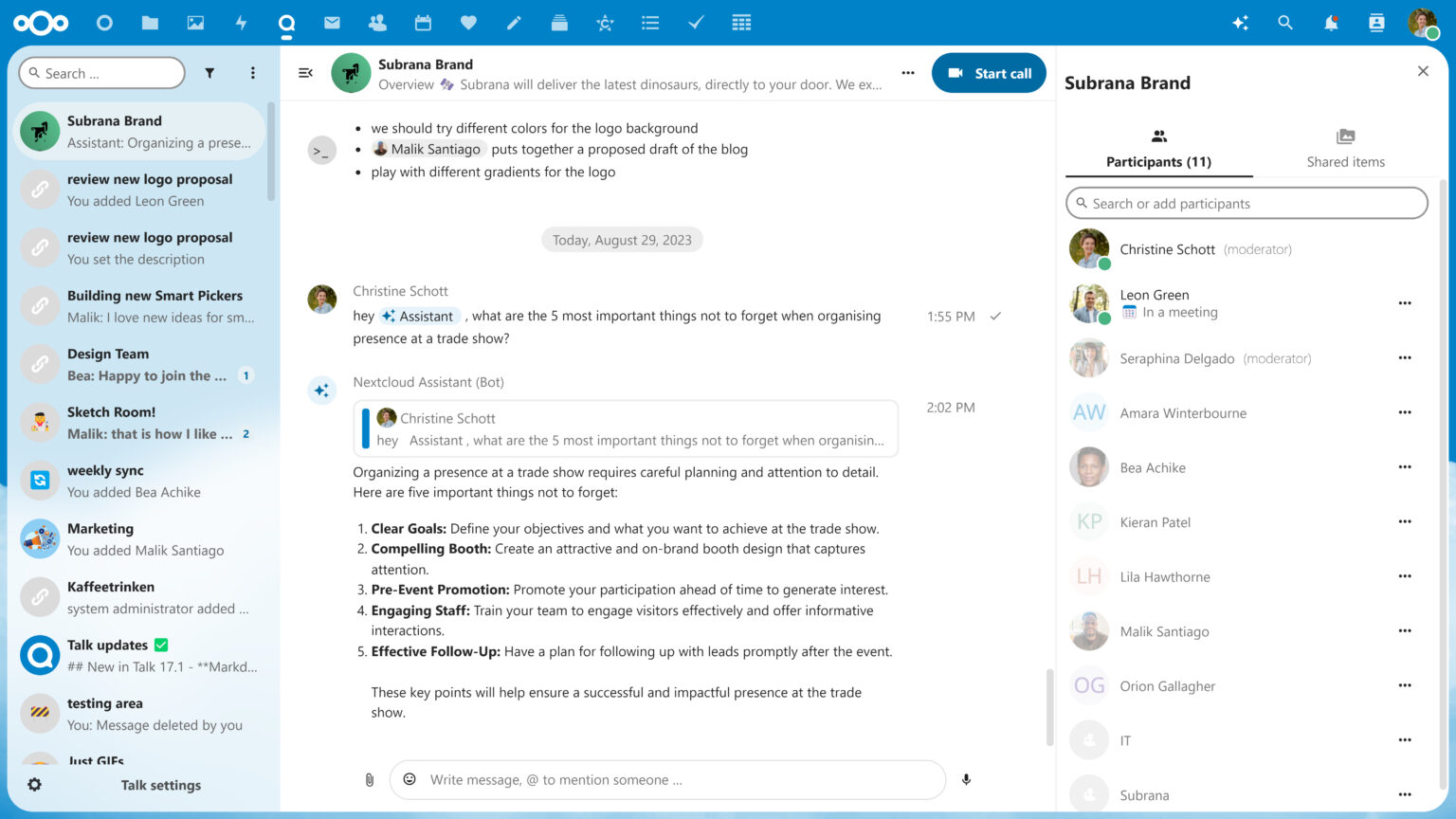Start voice recording with the microphone icon

pos(966,779)
